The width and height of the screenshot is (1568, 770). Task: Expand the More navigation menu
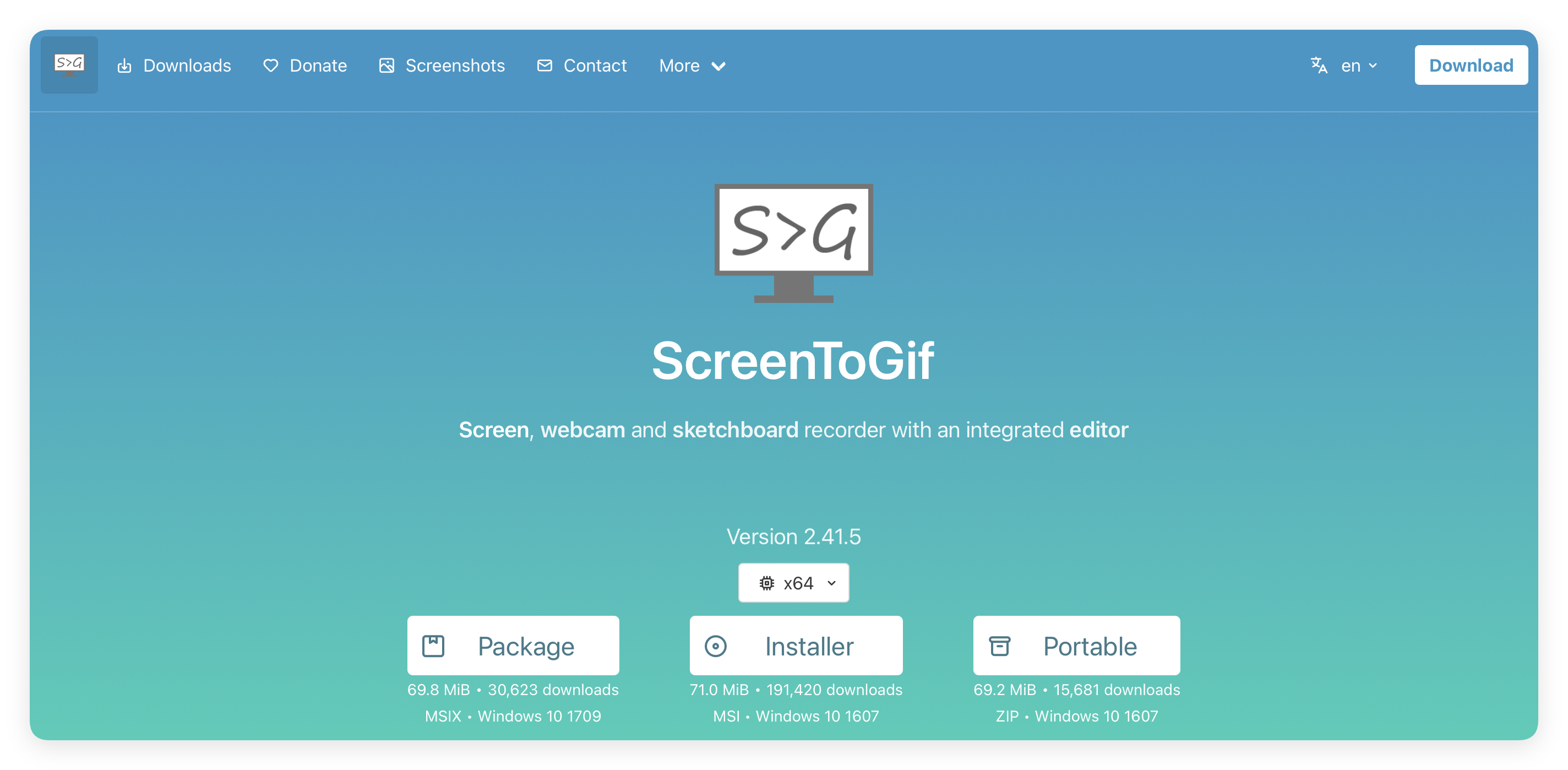tap(692, 66)
